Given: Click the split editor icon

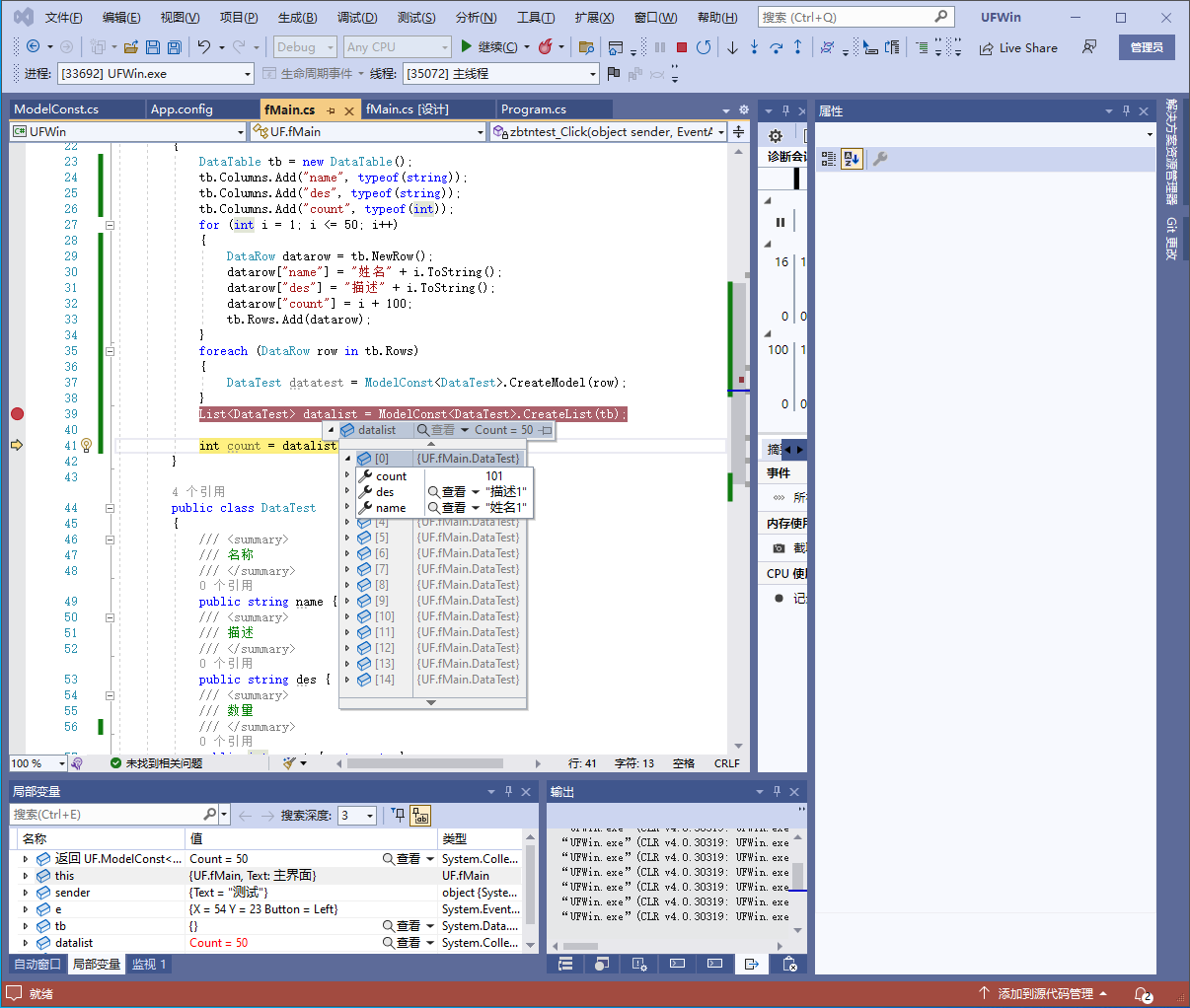Looking at the screenshot, I should [x=738, y=131].
